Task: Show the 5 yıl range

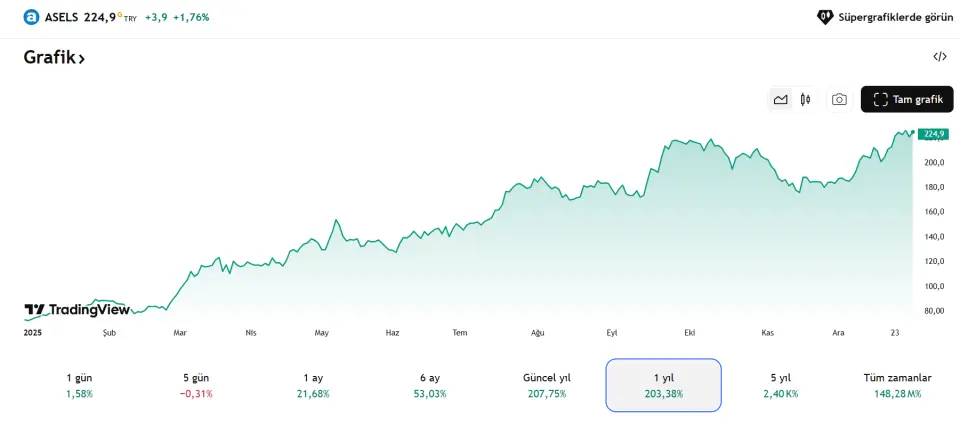Action: point(780,385)
